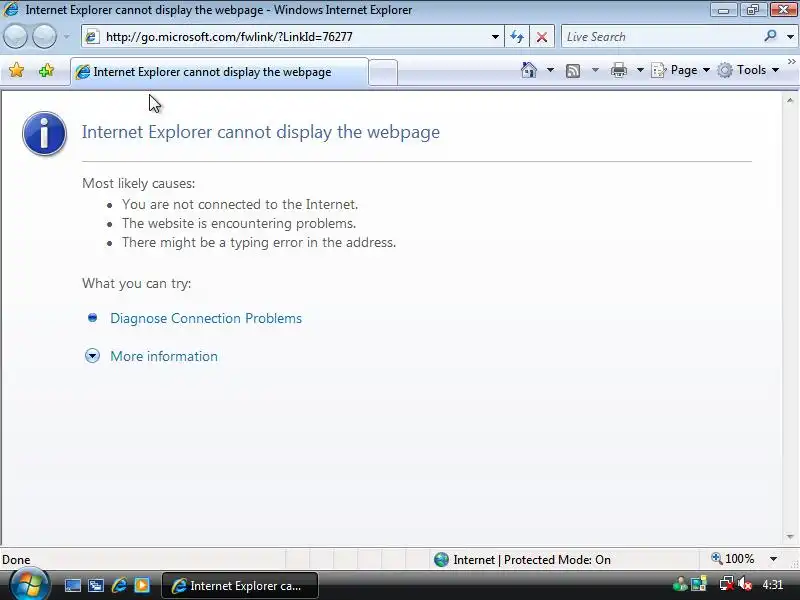Click the Windows Start orb

tap(29, 585)
